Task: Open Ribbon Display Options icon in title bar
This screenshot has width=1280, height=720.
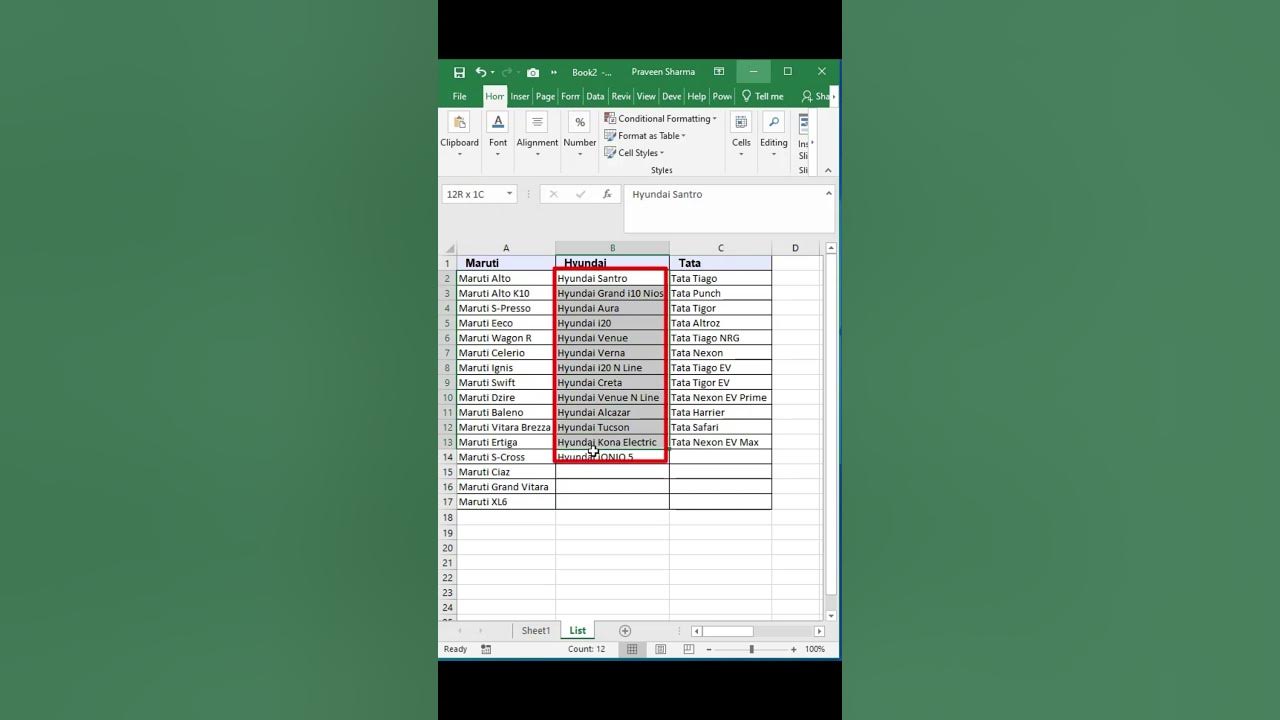Action: 719,72
